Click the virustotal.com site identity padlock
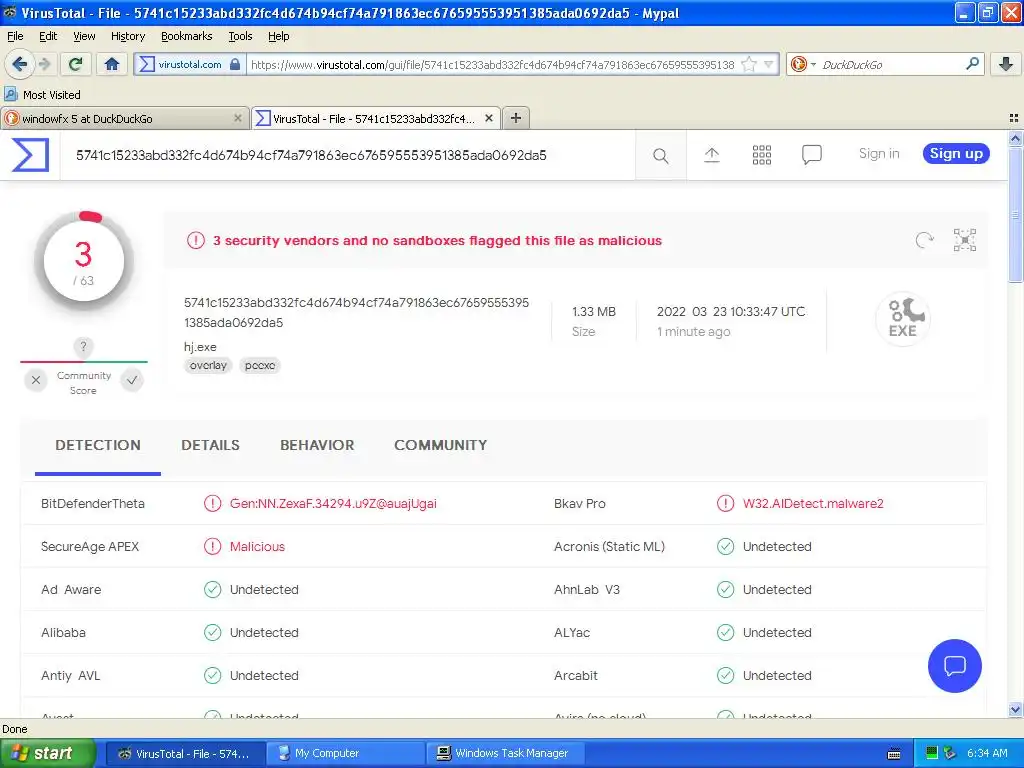Viewport: 1024px width, 768px height. point(235,64)
